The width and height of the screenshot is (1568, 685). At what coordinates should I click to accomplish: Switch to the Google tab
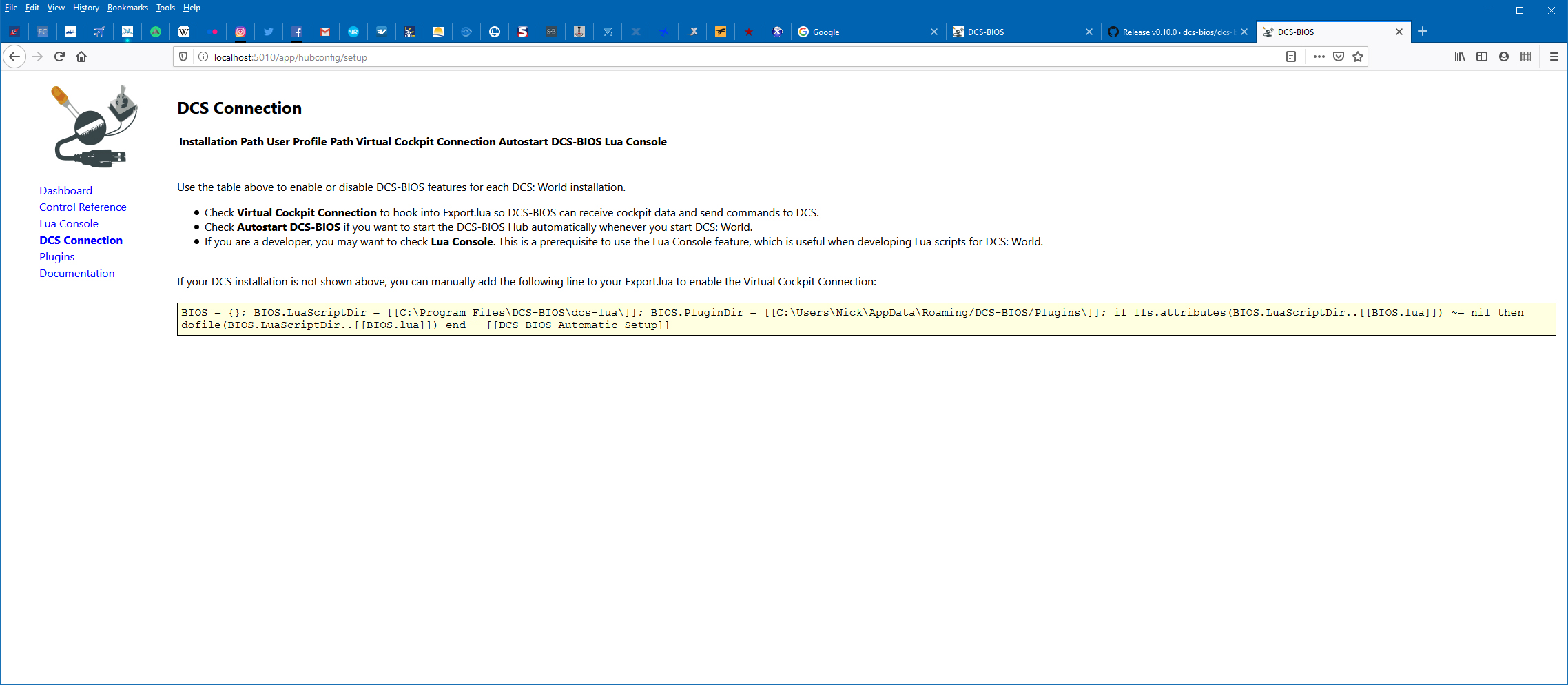(x=867, y=32)
